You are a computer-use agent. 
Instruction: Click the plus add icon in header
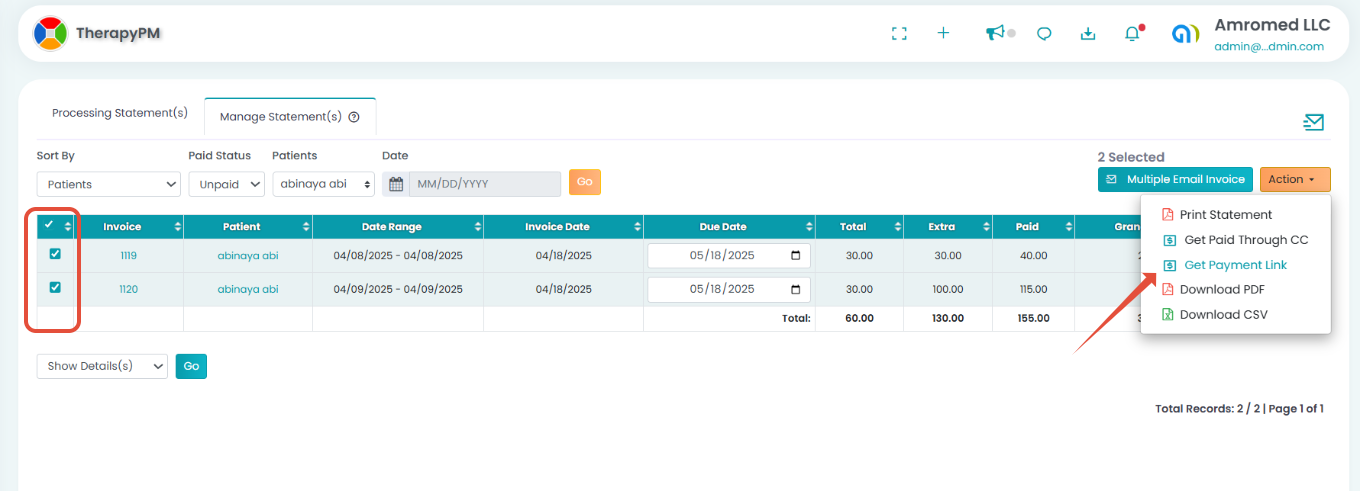(943, 33)
